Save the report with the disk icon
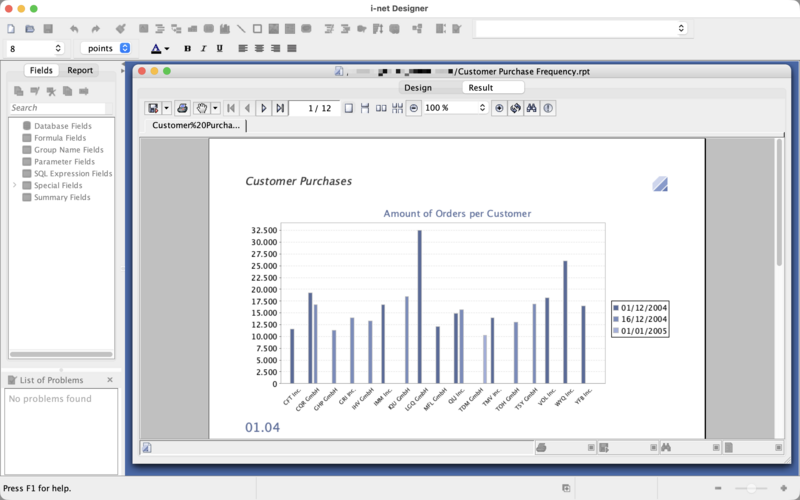 point(48,29)
